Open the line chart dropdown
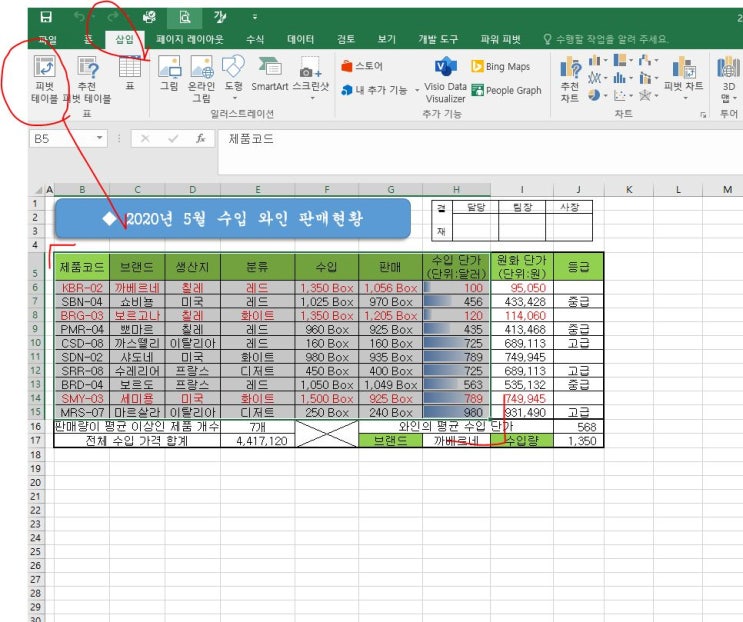743x622 pixels. 597,78
